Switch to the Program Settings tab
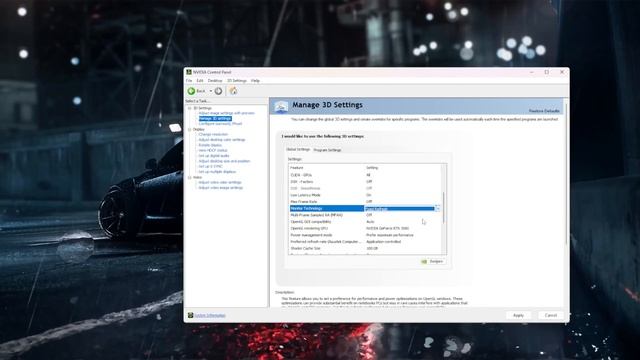This screenshot has width=640, height=360. point(327,150)
